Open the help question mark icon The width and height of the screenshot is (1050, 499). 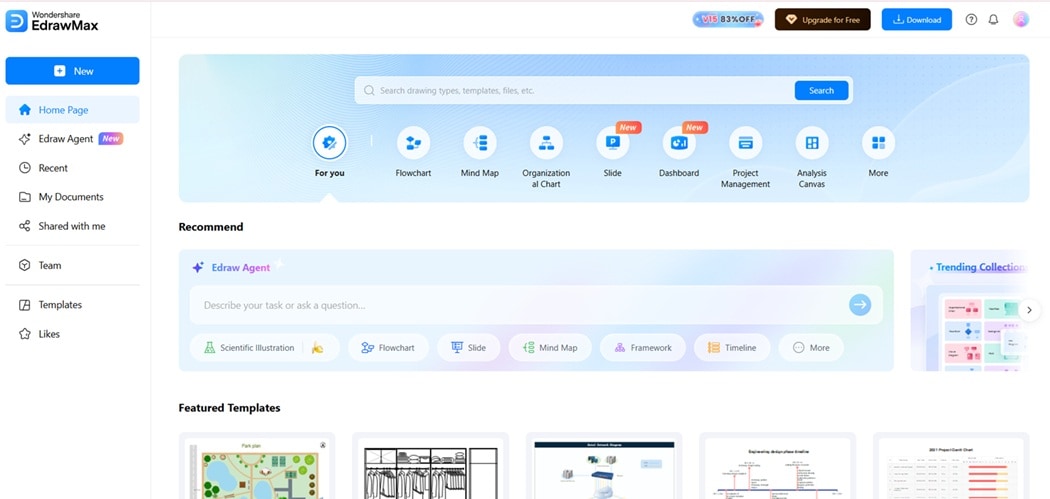[971, 19]
